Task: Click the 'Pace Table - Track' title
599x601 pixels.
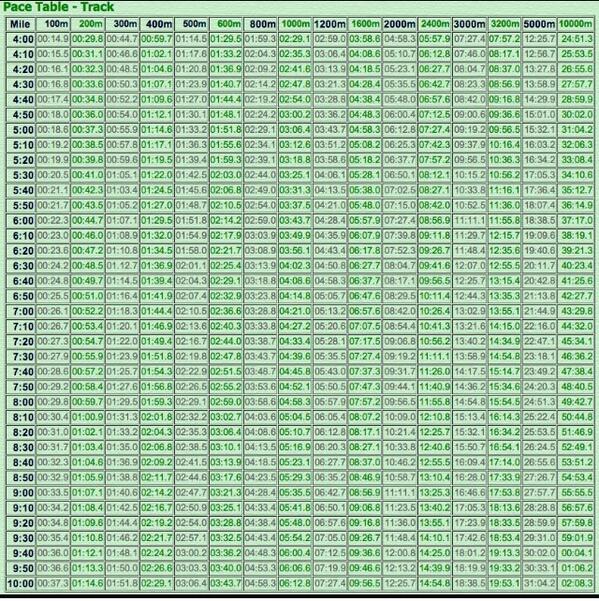Action: pyautogui.click(x=58, y=7)
